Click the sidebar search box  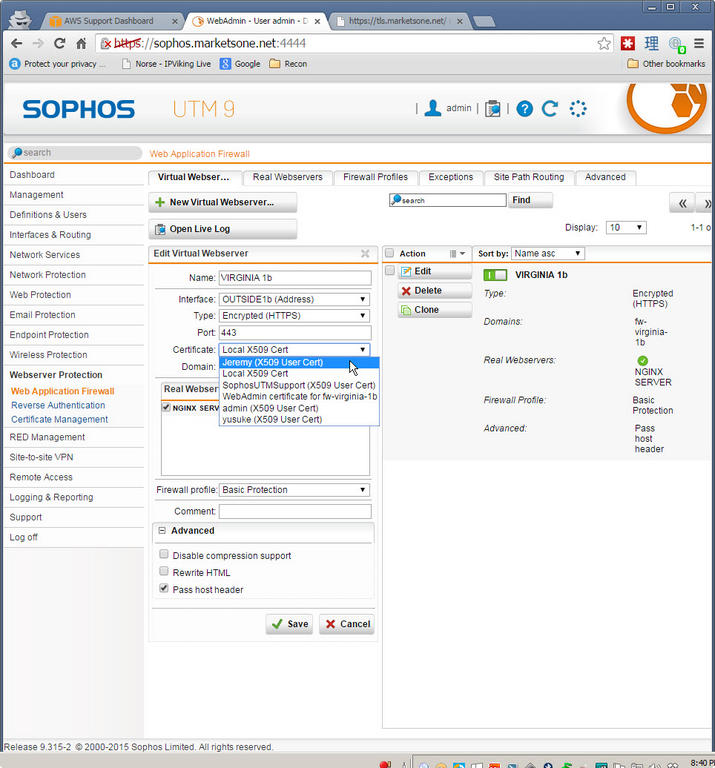pos(75,153)
